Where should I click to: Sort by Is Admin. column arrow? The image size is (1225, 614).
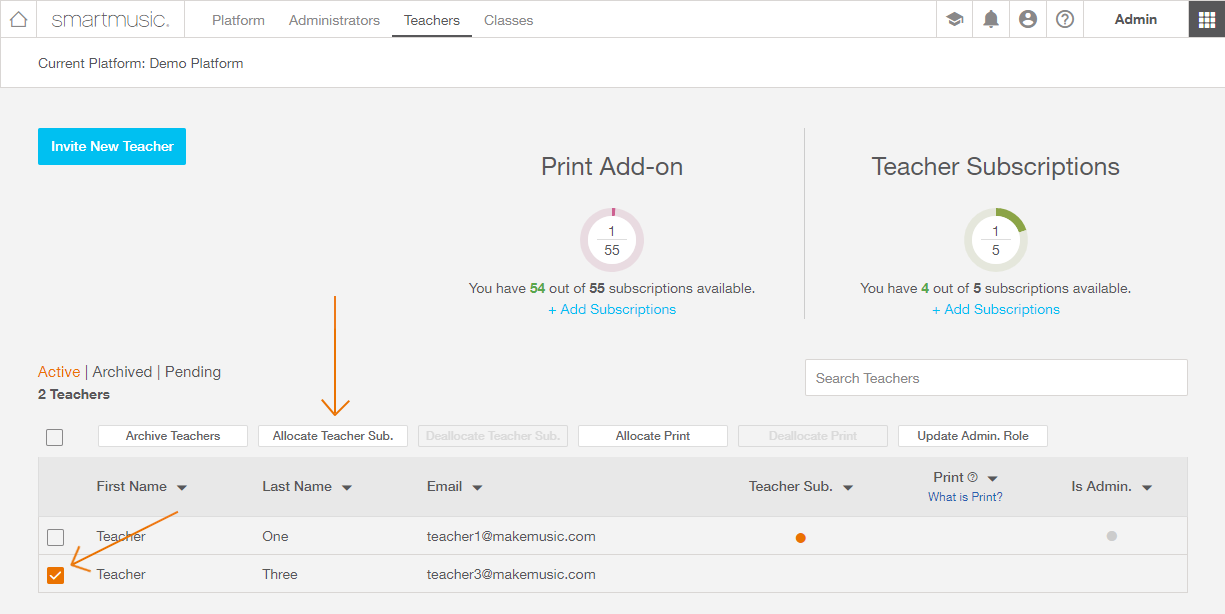pos(1147,488)
